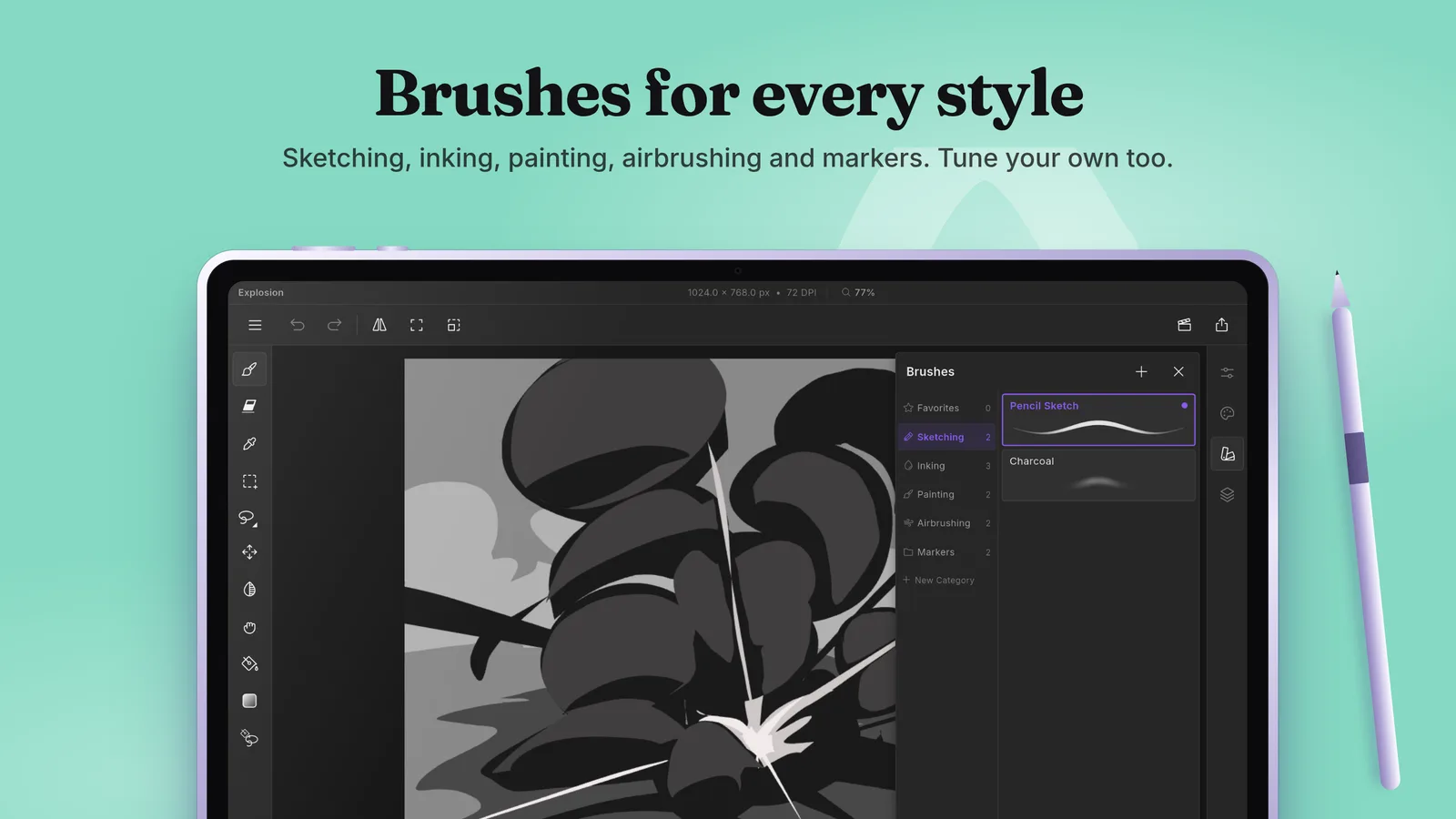This screenshot has width=1456, height=819.
Task: Select the Brush tool
Action: [249, 369]
